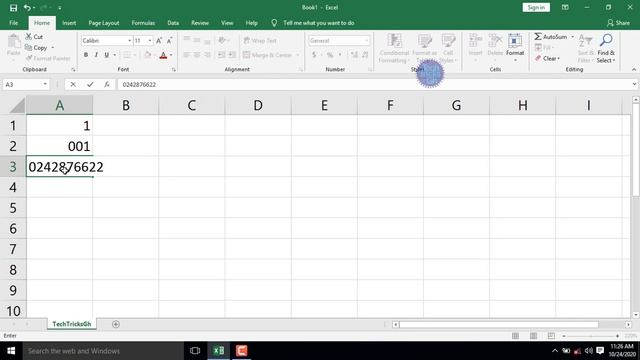Open the Format cells dropdown
Image resolution: width=640 pixels, height=360 pixels.
click(515, 47)
